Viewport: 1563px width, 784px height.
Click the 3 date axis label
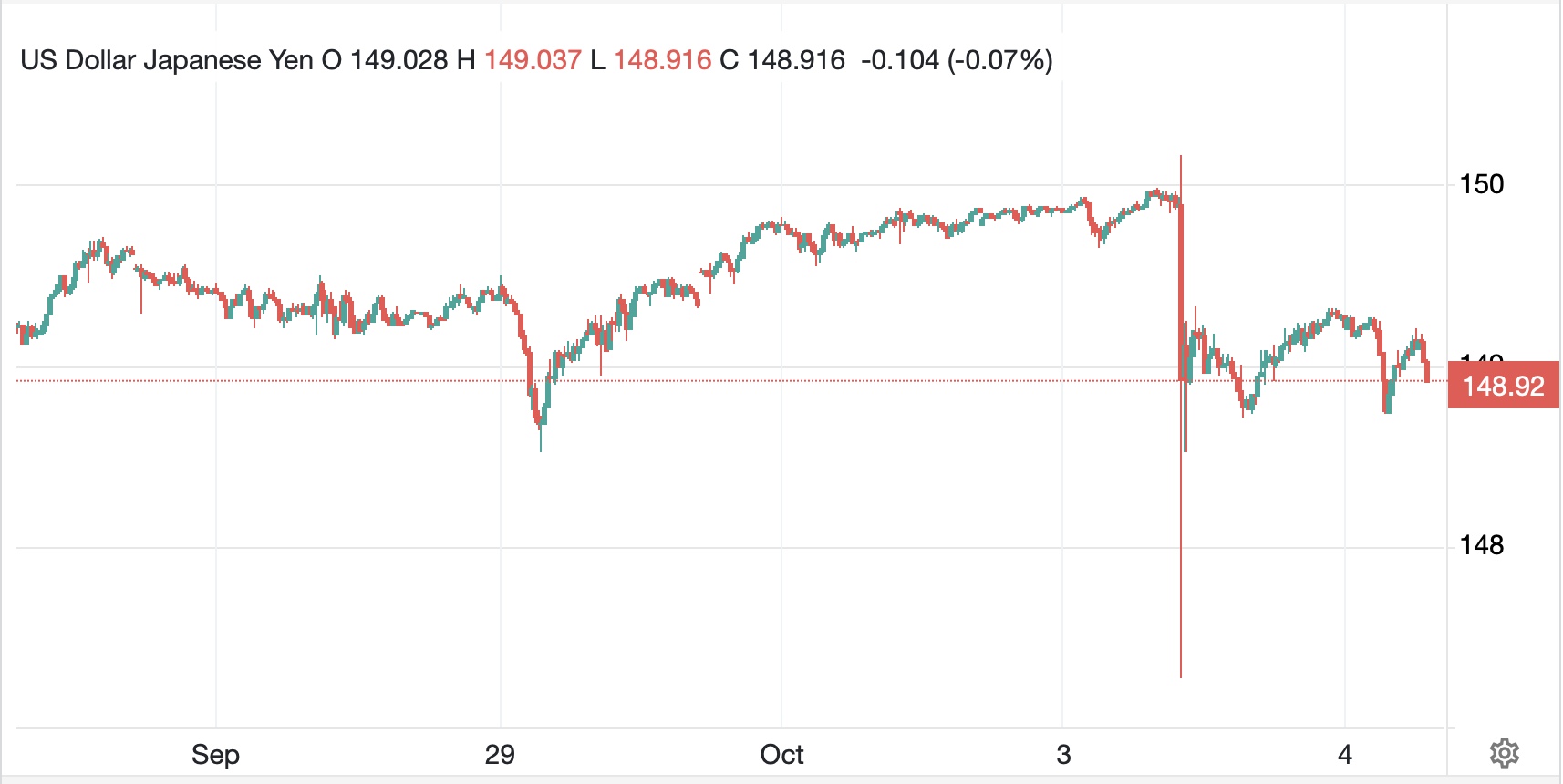[x=1063, y=755]
